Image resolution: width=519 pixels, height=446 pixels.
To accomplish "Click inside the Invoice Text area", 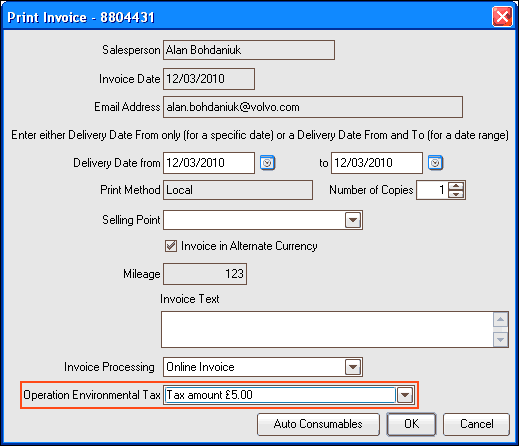I will [327, 330].
